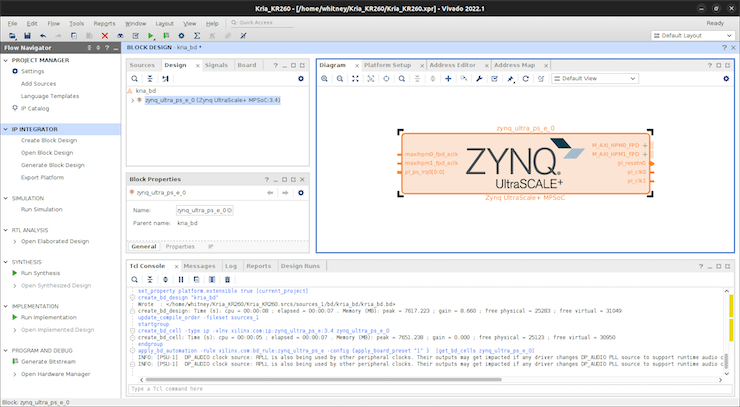This screenshot has height=407, width=740.
Task: Collapse all in Design panel
Action: click(150, 79)
